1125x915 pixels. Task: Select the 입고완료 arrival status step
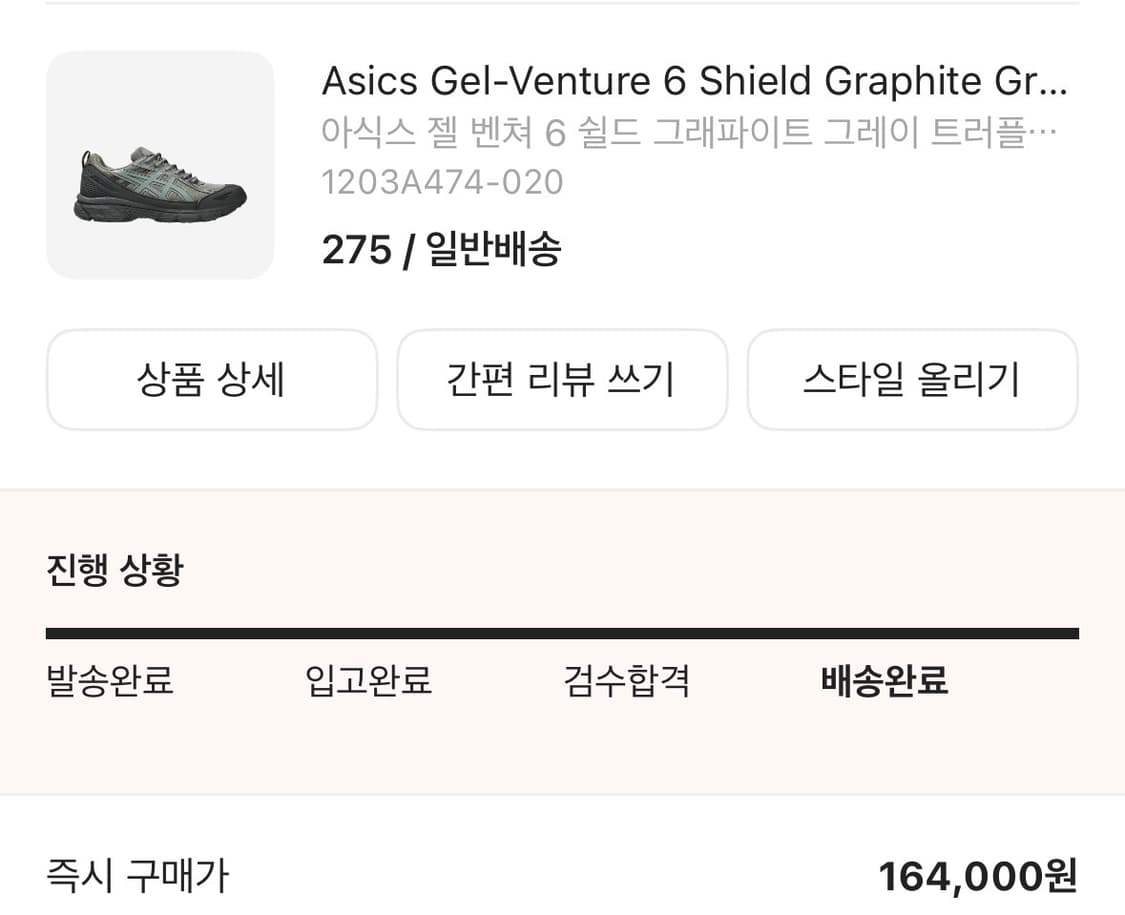pyautogui.click(x=366, y=681)
